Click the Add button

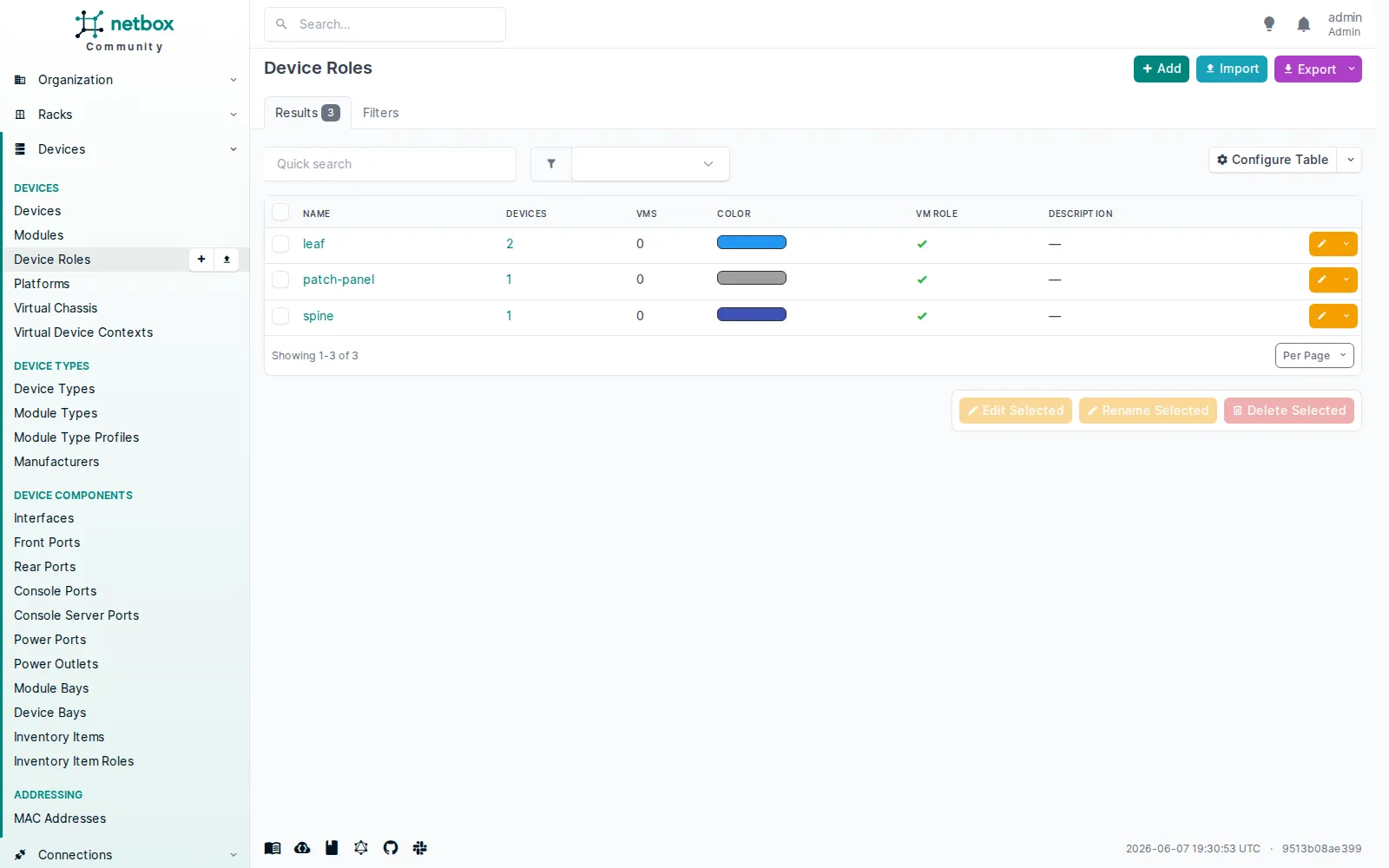point(1161,69)
